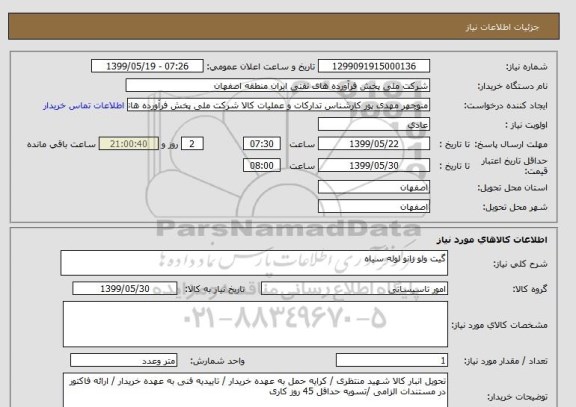Image resolution: width=576 pixels, height=407 pixels.
Task: Click the شماره نیاز field 1299091915000136
Action: pyautogui.click(x=374, y=66)
